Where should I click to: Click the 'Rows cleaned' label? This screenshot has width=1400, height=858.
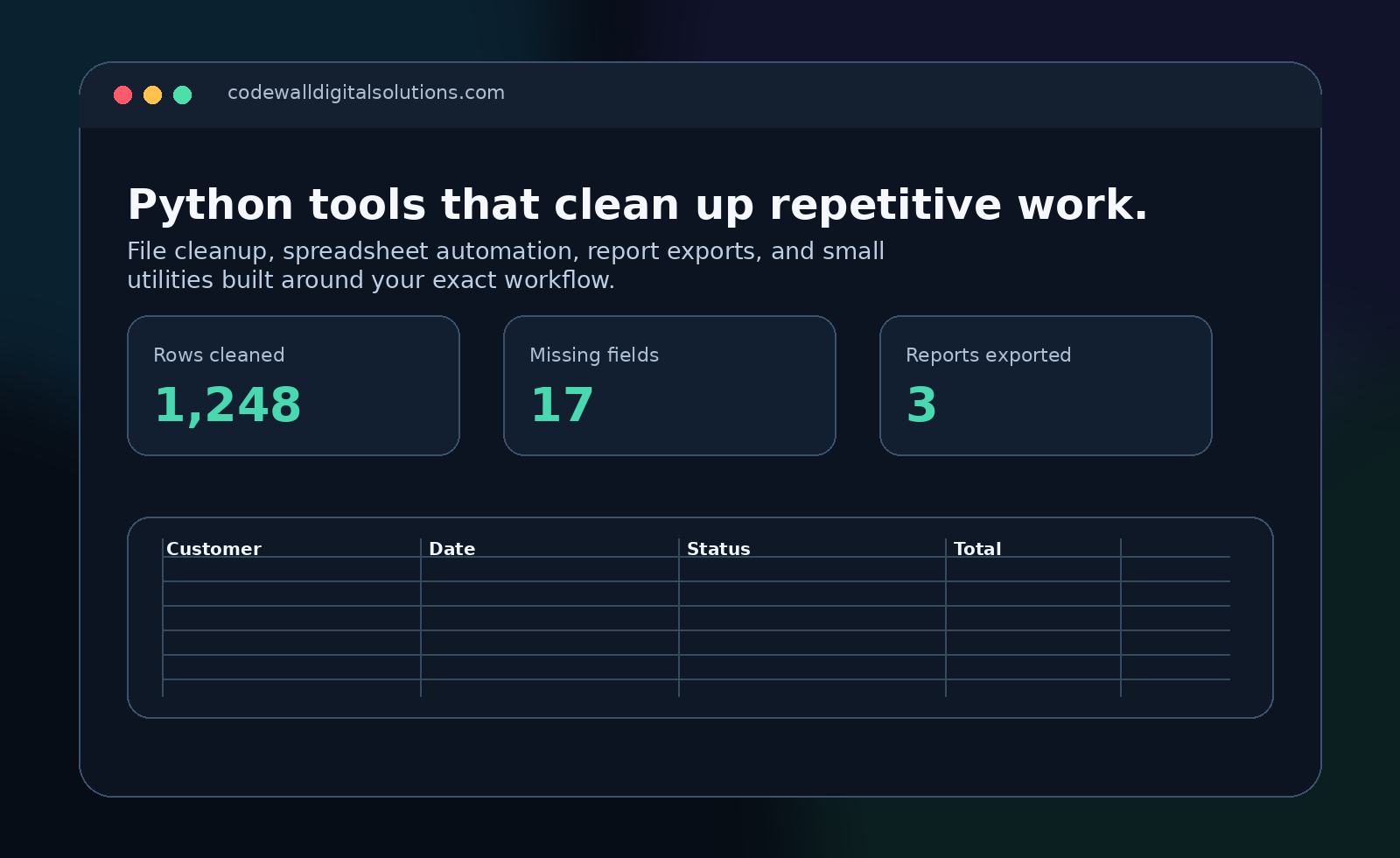point(219,355)
